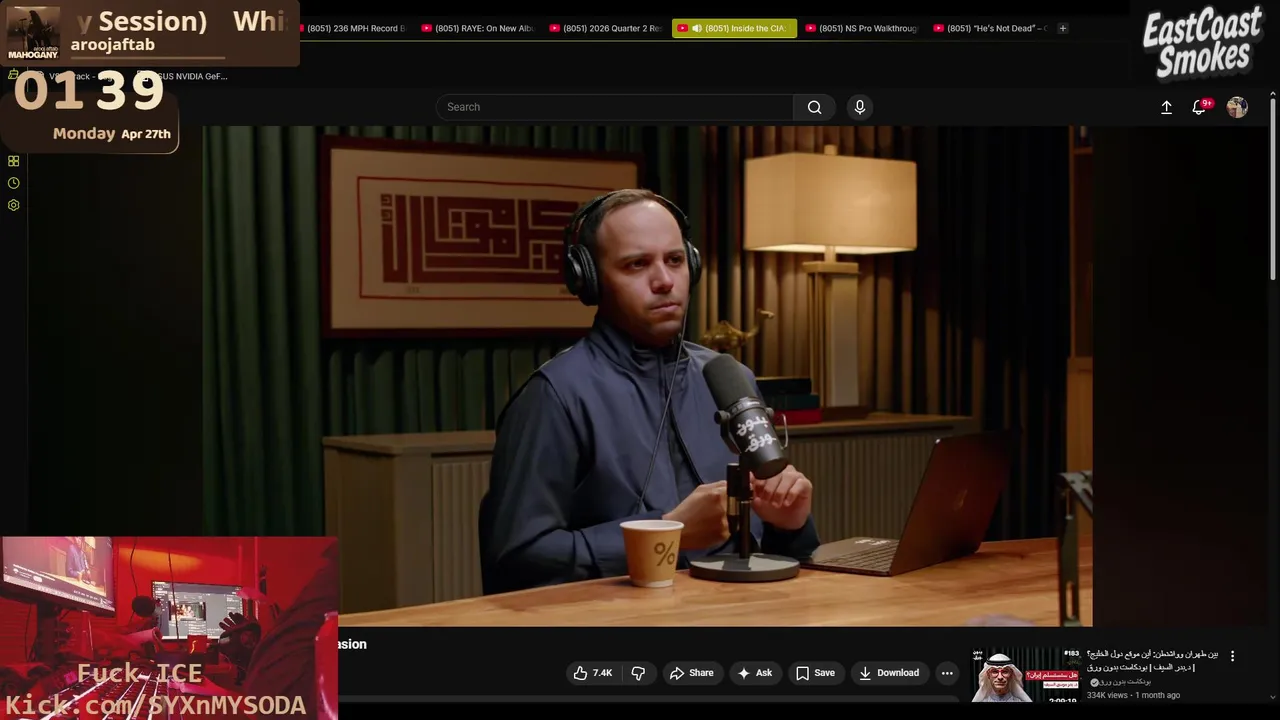Open the account avatar menu
1280x720 pixels.
(1237, 107)
